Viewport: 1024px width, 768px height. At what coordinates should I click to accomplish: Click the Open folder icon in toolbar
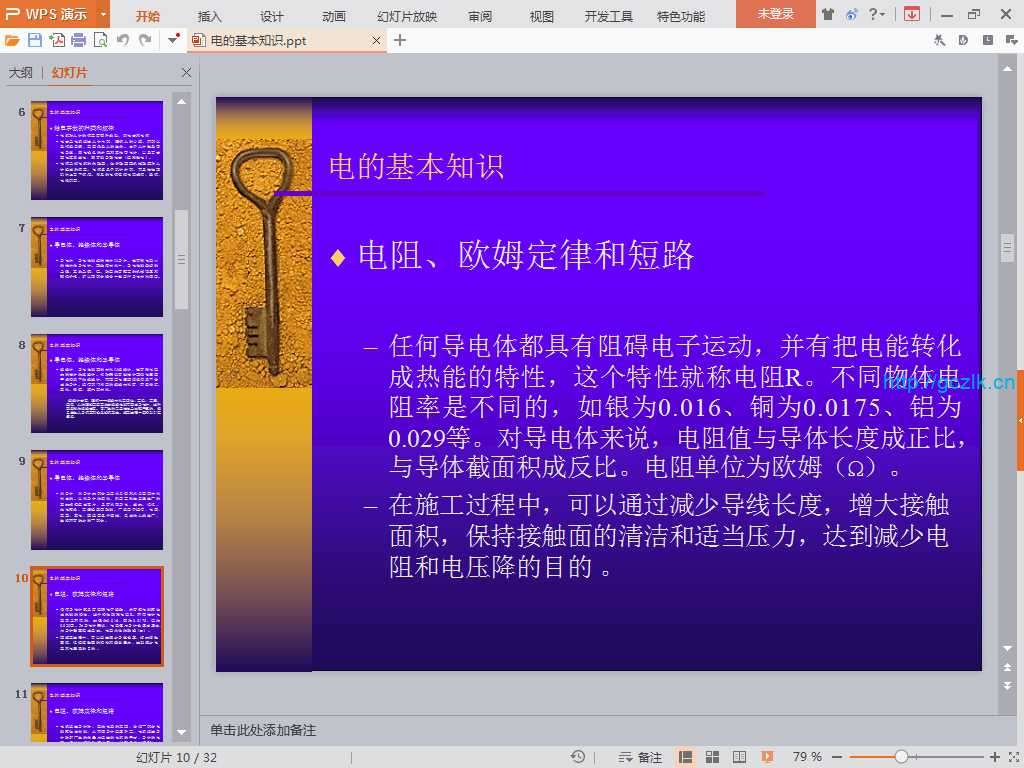point(12,40)
